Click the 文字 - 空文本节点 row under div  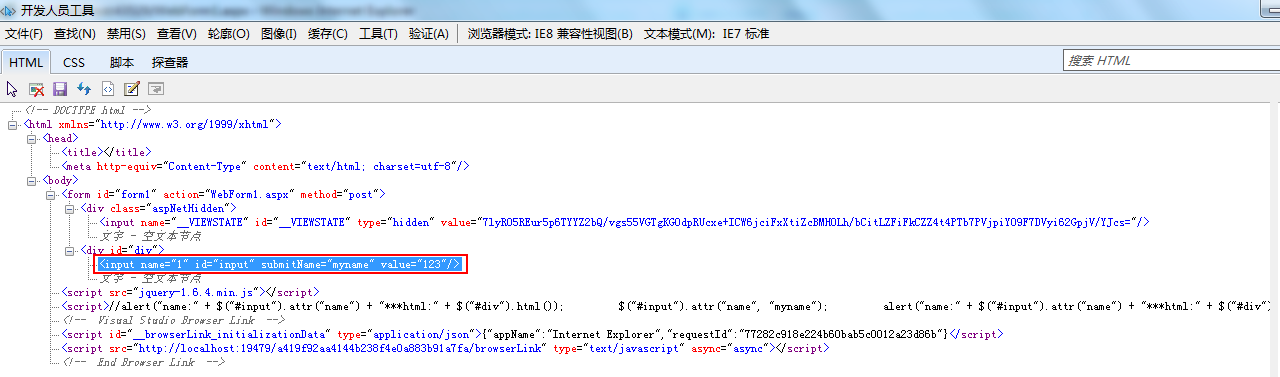[150, 278]
